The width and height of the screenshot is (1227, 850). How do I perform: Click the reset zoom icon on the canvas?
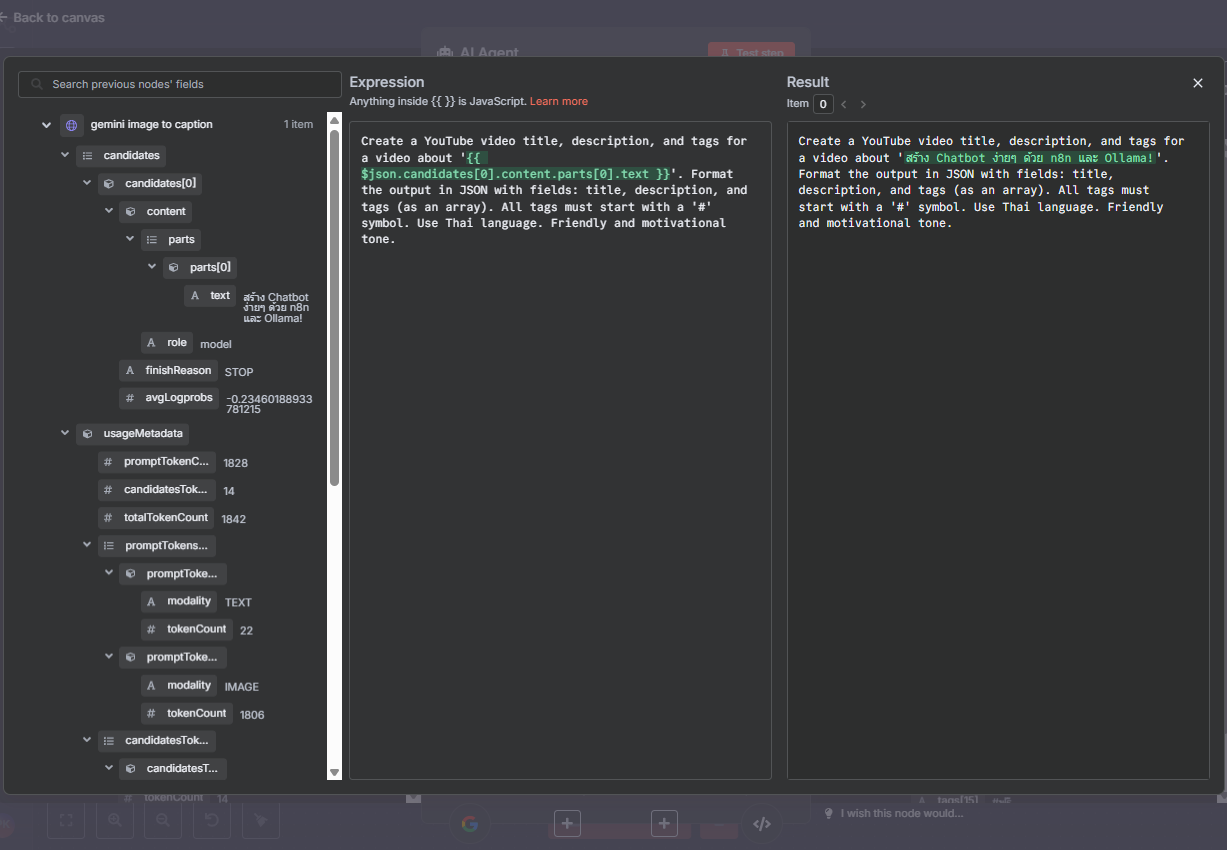point(212,820)
